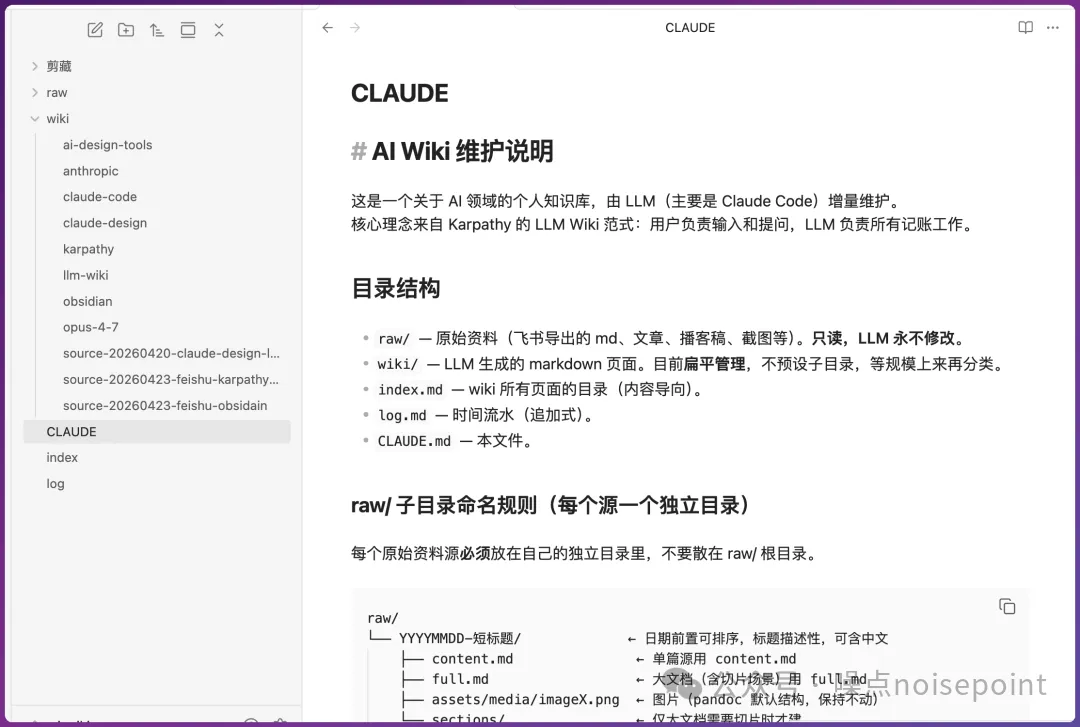1080x727 pixels.
Task: Open the ai-design-tools note
Action: [x=107, y=145]
